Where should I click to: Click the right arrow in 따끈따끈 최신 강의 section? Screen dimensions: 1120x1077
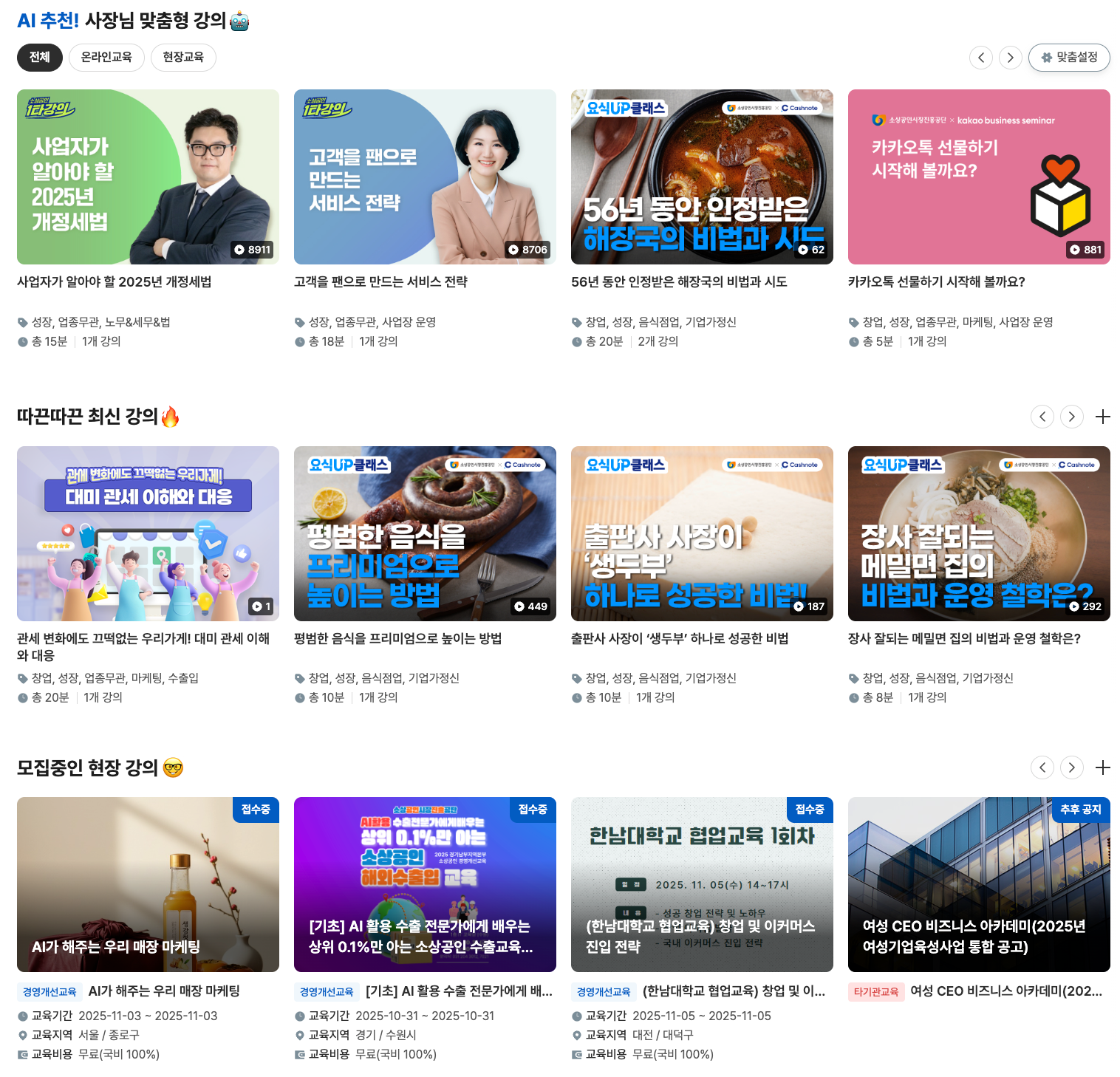coord(1072,417)
